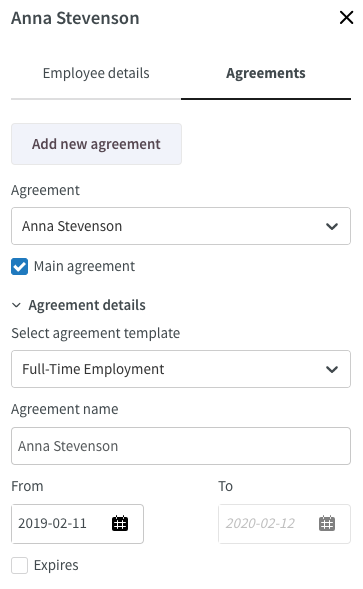
Task: Focus the Agreement name text field
Action: [181, 446]
